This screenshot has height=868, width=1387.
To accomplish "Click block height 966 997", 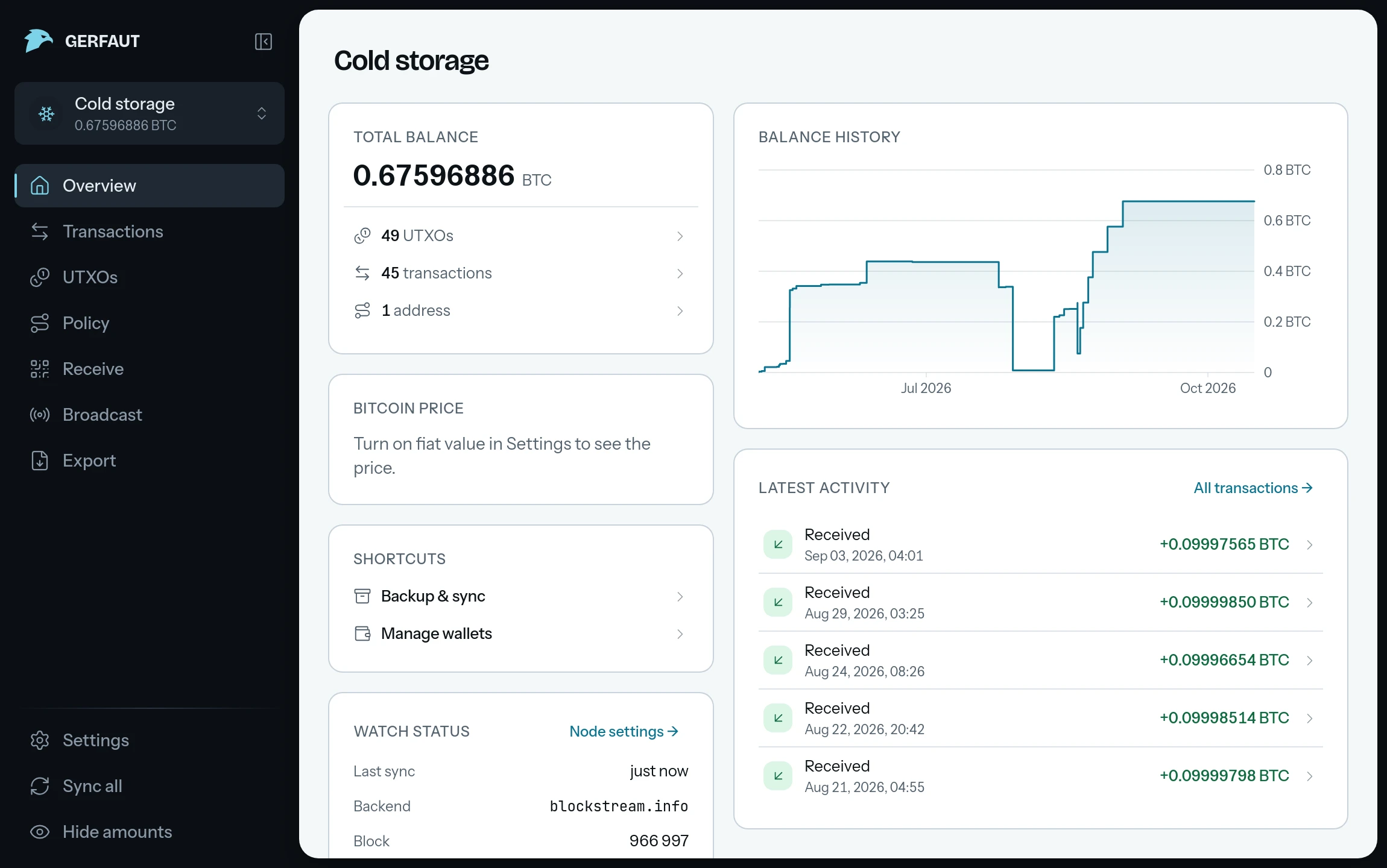I will click(659, 841).
